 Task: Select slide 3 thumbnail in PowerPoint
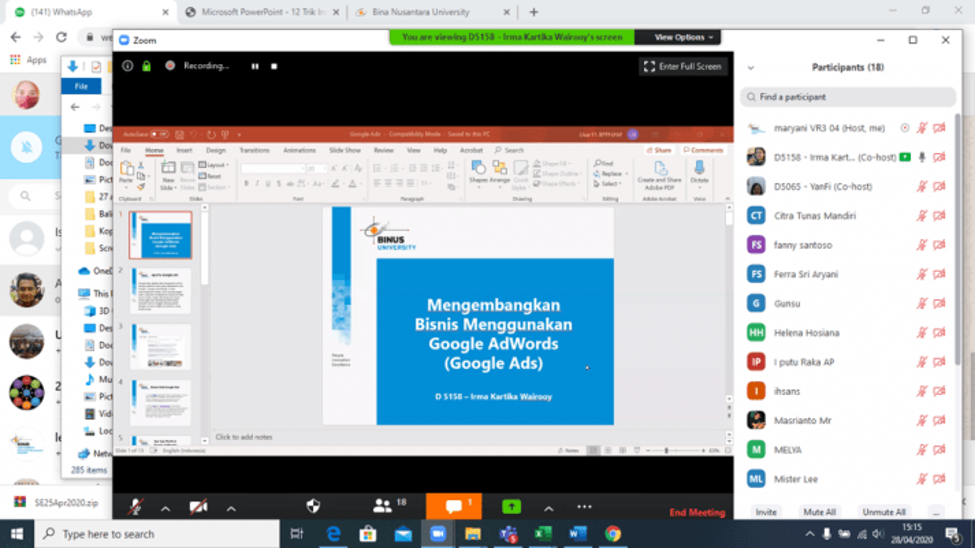click(160, 346)
